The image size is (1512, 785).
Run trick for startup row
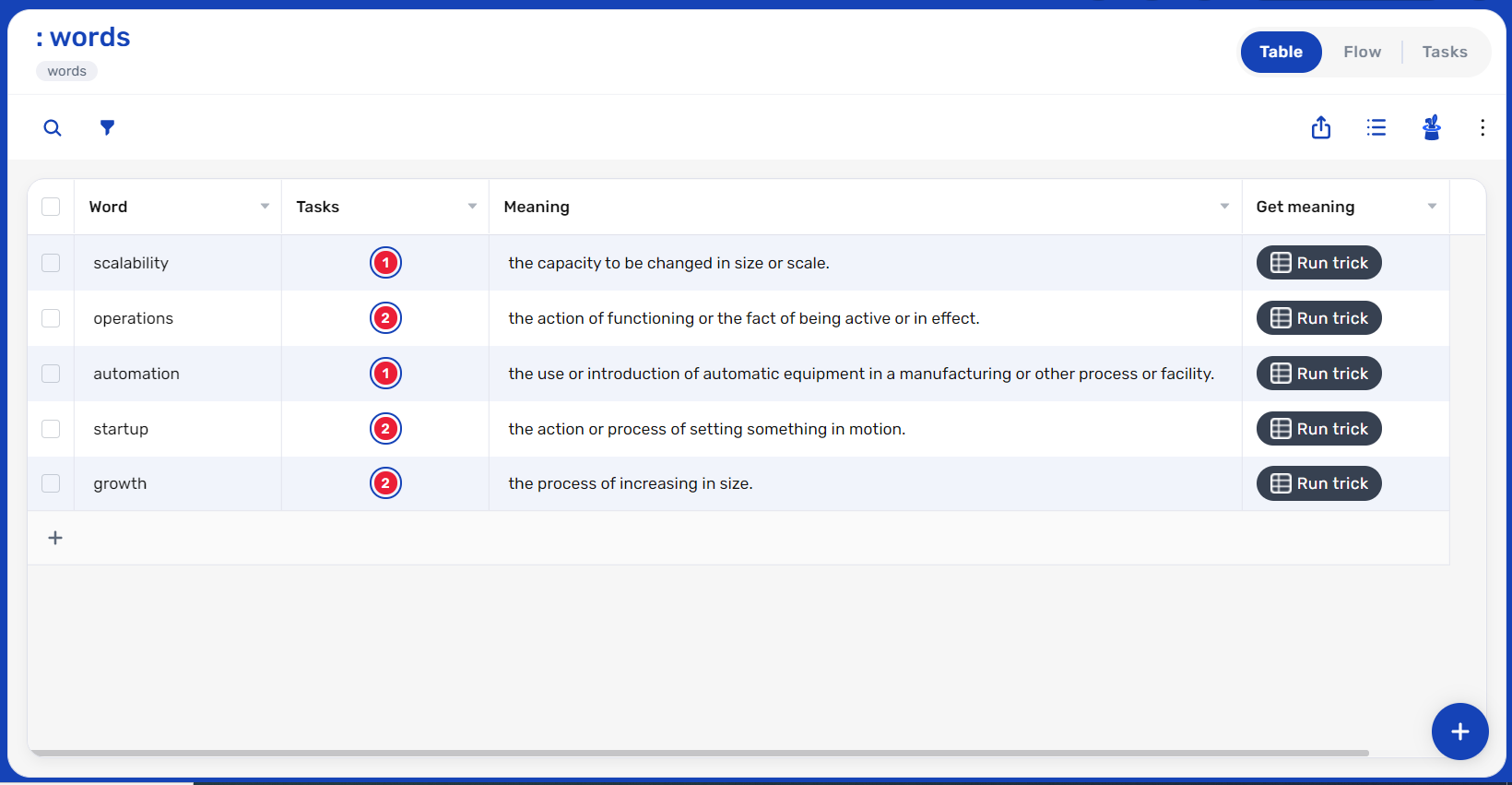pyautogui.click(x=1319, y=429)
